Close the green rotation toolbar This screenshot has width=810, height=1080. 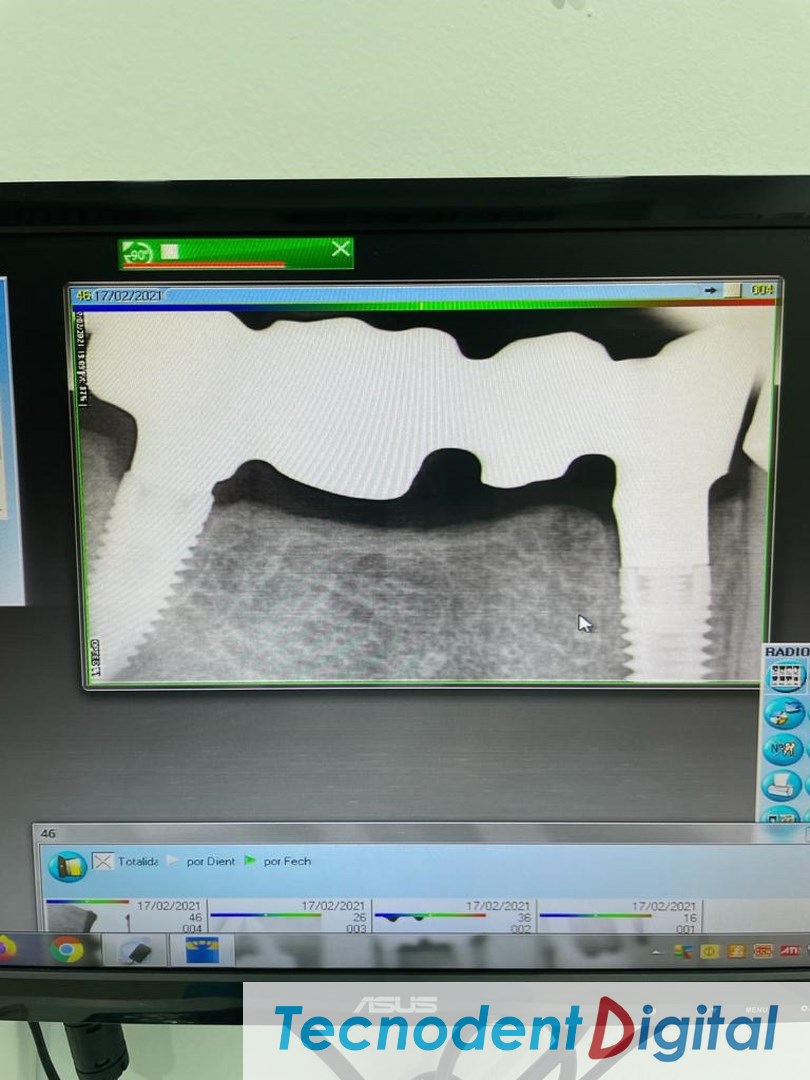(x=341, y=249)
